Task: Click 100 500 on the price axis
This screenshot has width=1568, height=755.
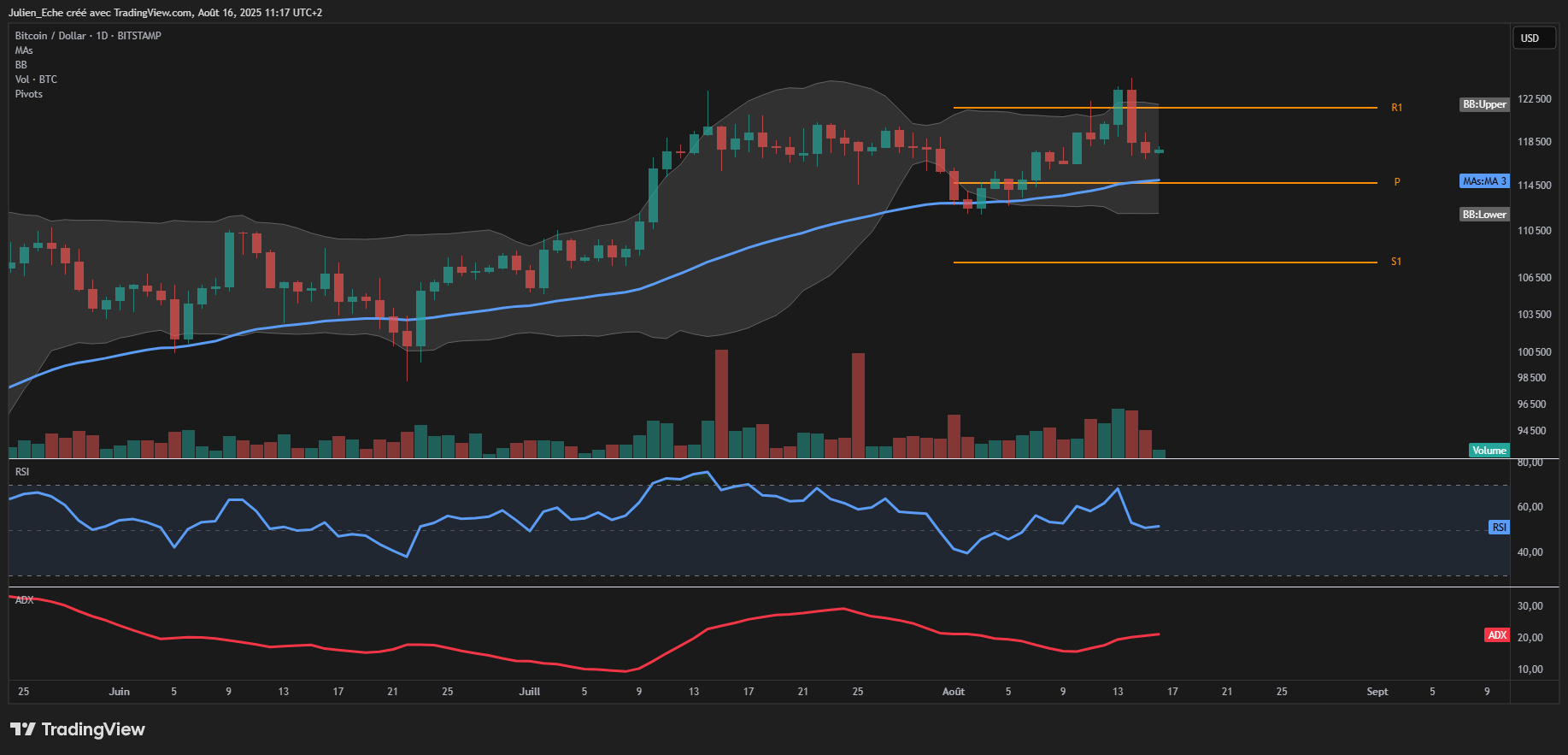Action: click(1535, 352)
